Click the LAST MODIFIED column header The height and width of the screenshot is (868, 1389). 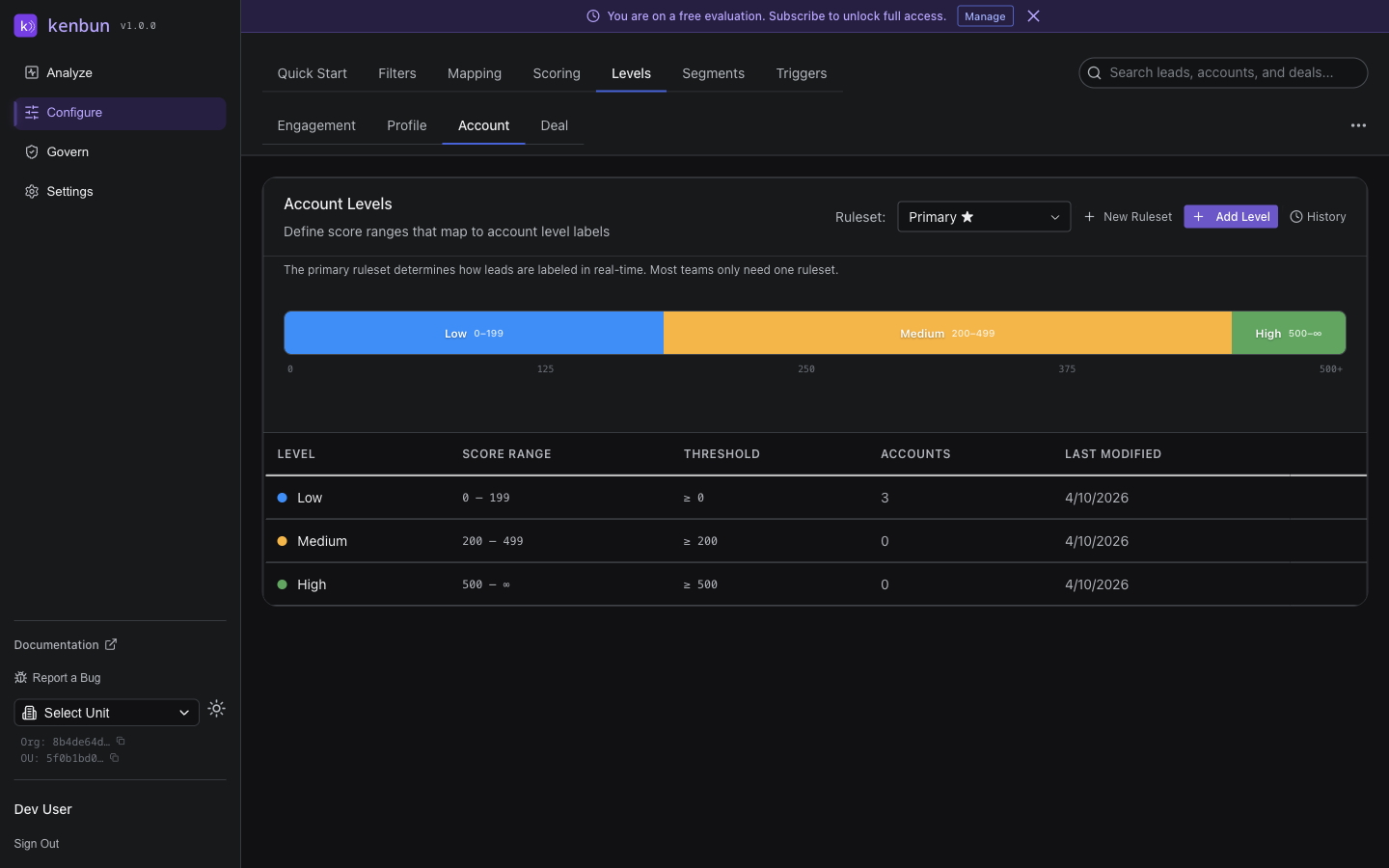(1113, 454)
